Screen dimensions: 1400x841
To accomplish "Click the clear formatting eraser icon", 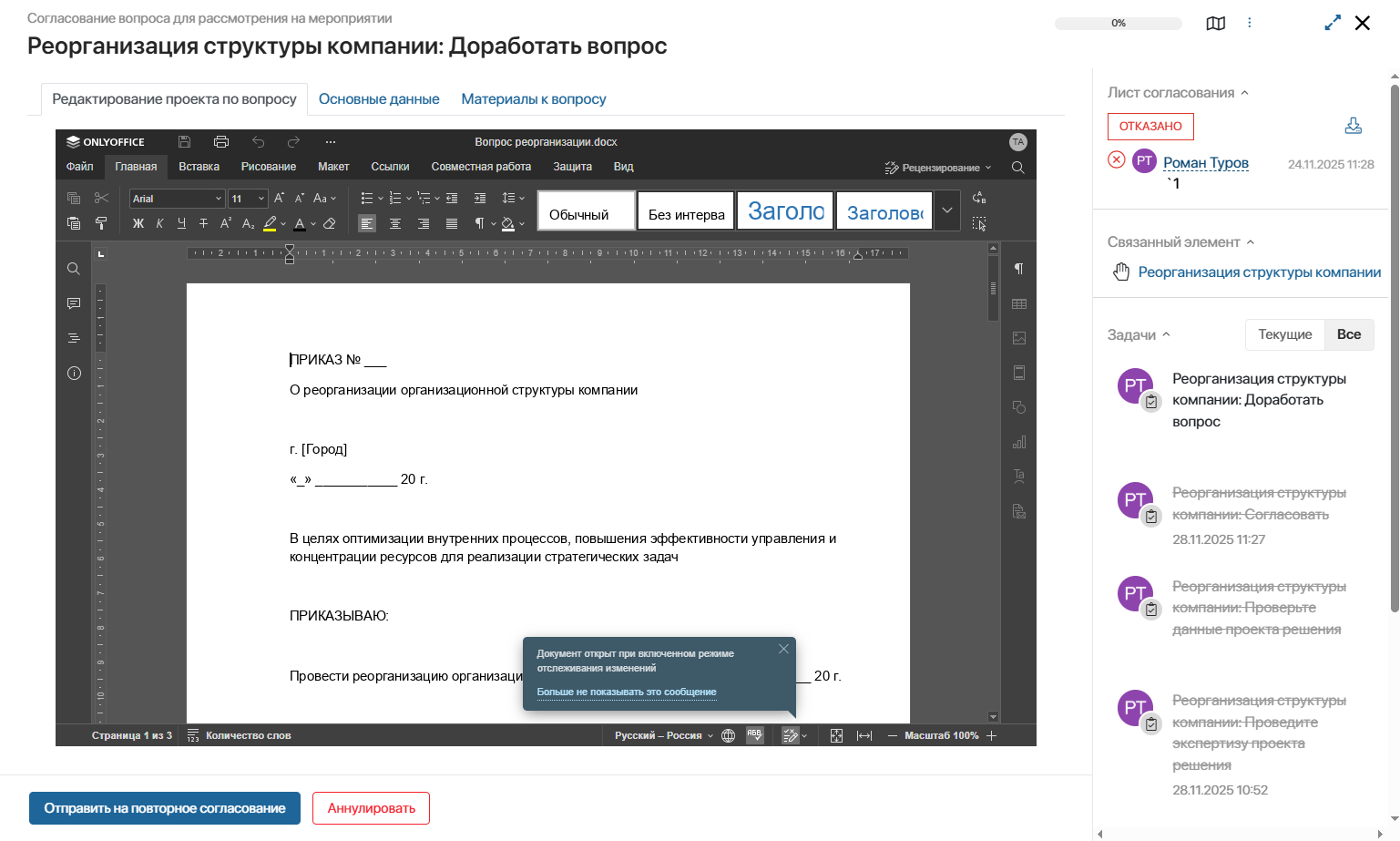I will (x=330, y=223).
